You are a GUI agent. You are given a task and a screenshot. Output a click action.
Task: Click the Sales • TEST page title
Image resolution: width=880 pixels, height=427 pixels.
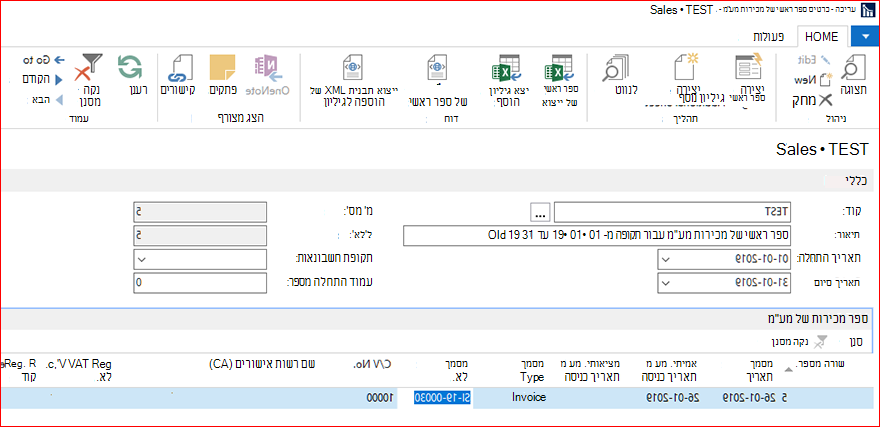823,149
